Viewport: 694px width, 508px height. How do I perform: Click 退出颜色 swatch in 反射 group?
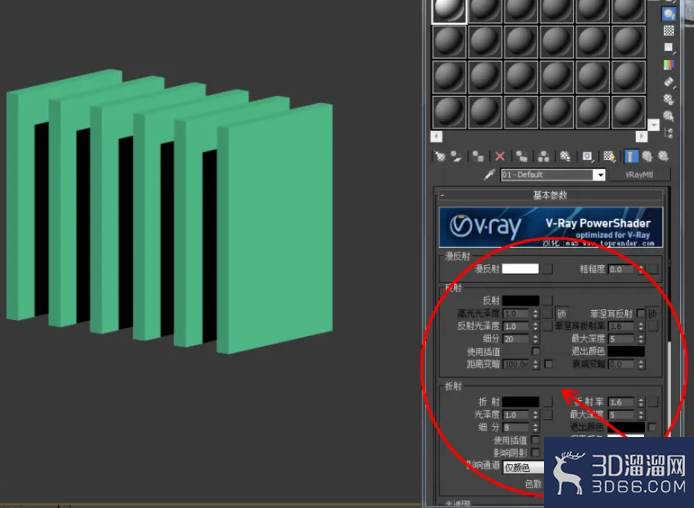[x=626, y=351]
